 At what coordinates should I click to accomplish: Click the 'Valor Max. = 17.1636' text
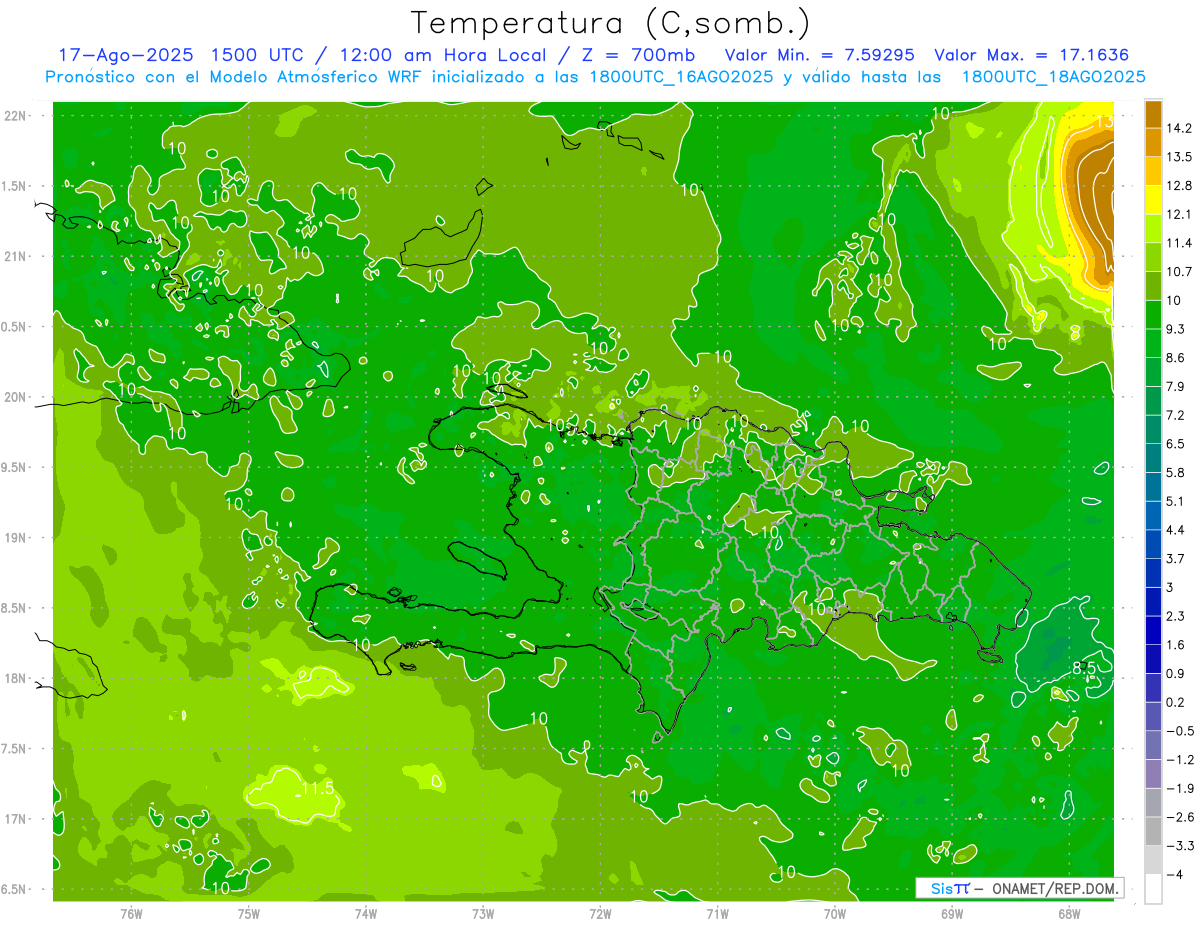[x=1032, y=55]
